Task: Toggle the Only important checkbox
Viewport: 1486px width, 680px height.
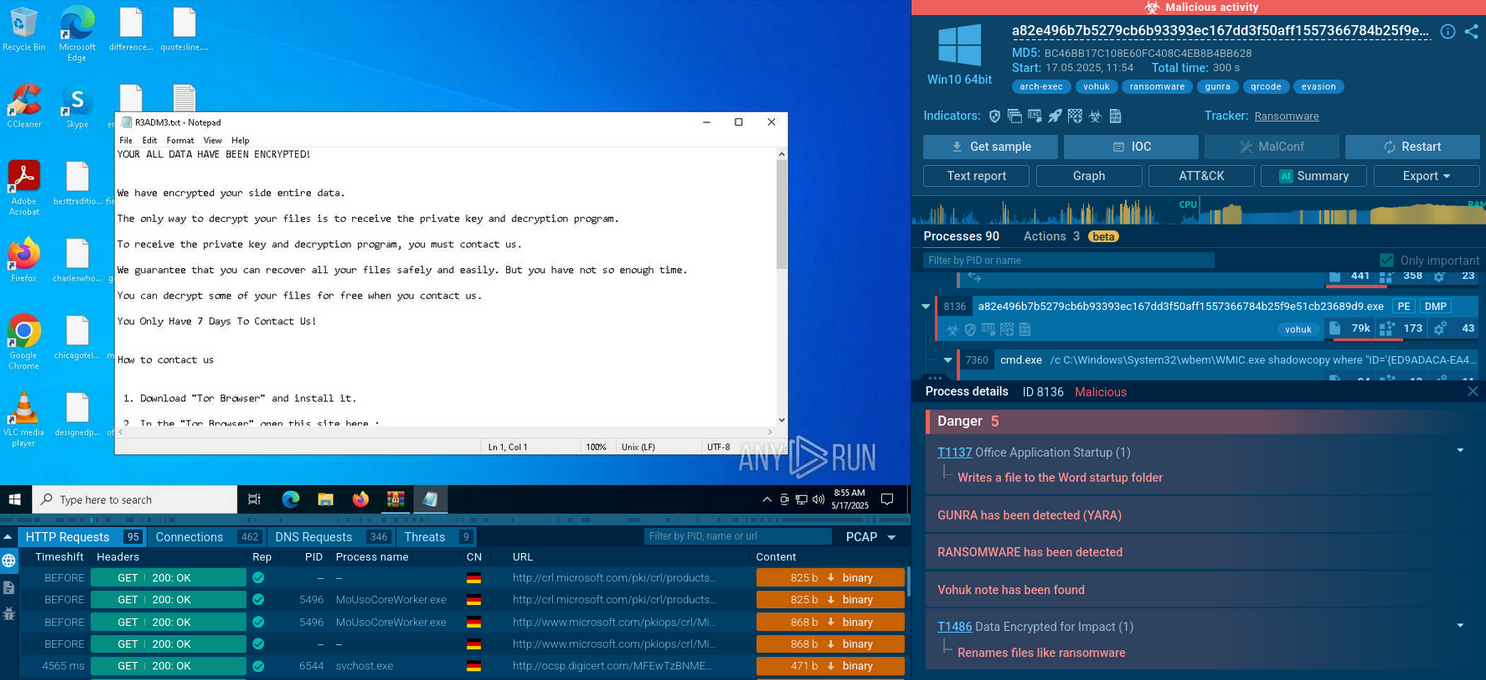Action: [1386, 260]
